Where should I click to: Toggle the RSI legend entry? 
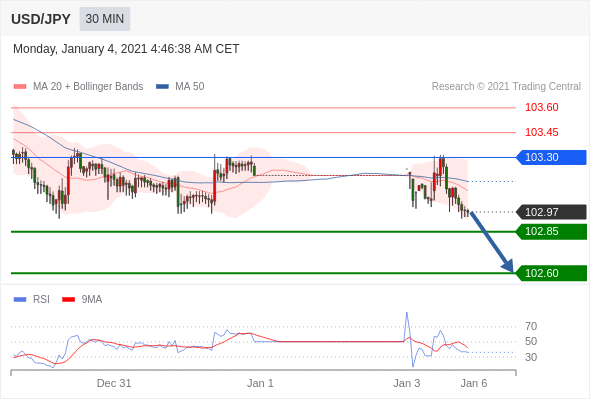32,300
